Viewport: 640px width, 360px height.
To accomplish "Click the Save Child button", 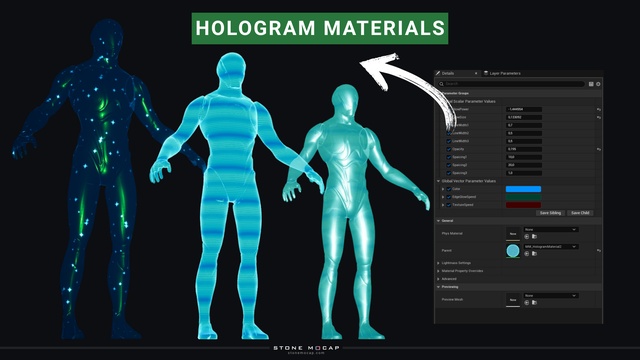I will coord(580,213).
